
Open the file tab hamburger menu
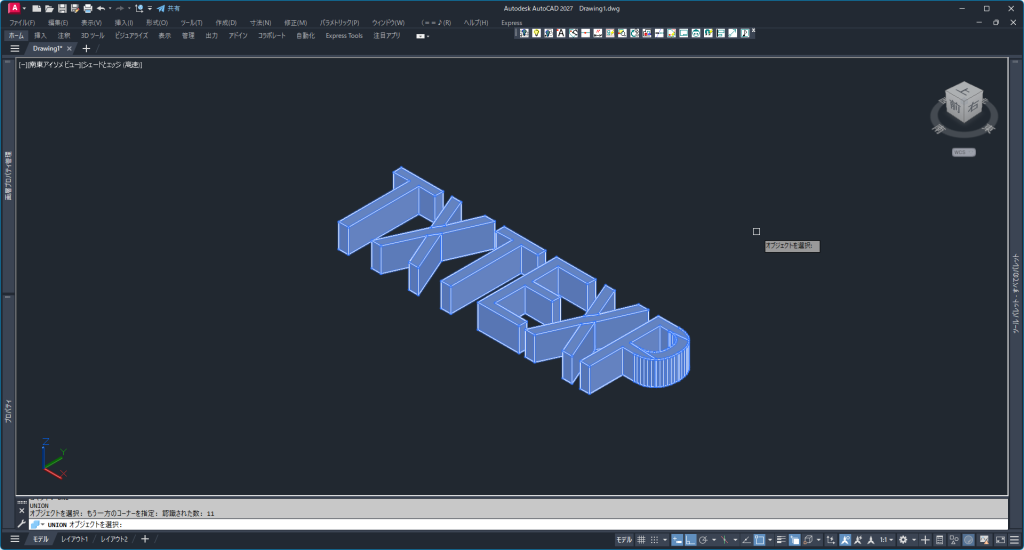[x=15, y=48]
